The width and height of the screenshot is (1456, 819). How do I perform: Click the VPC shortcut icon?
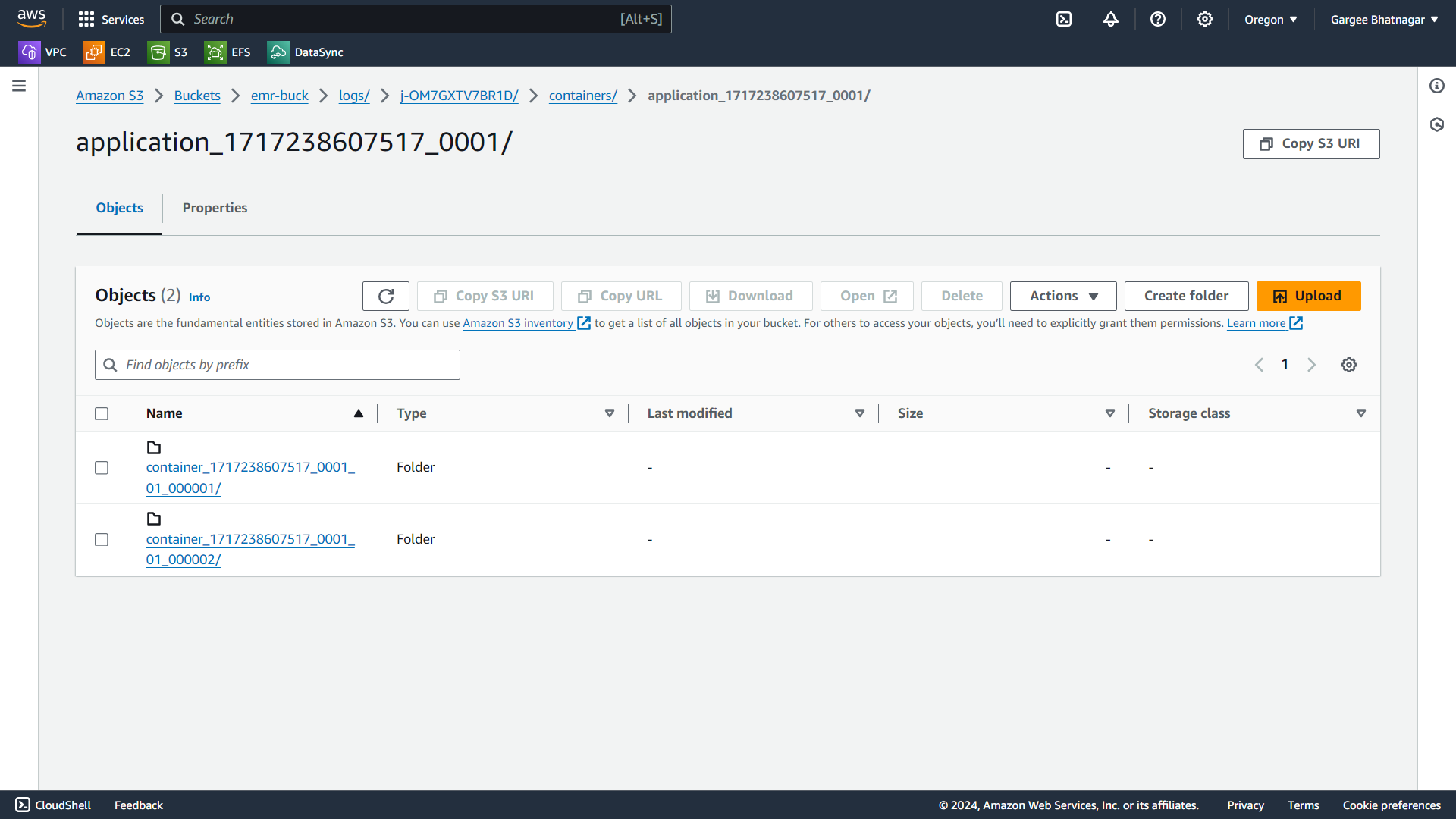click(29, 52)
